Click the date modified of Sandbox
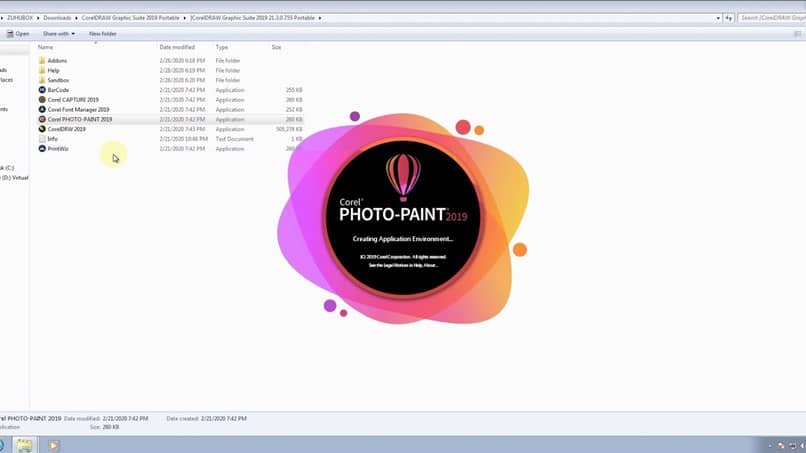 click(x=182, y=80)
